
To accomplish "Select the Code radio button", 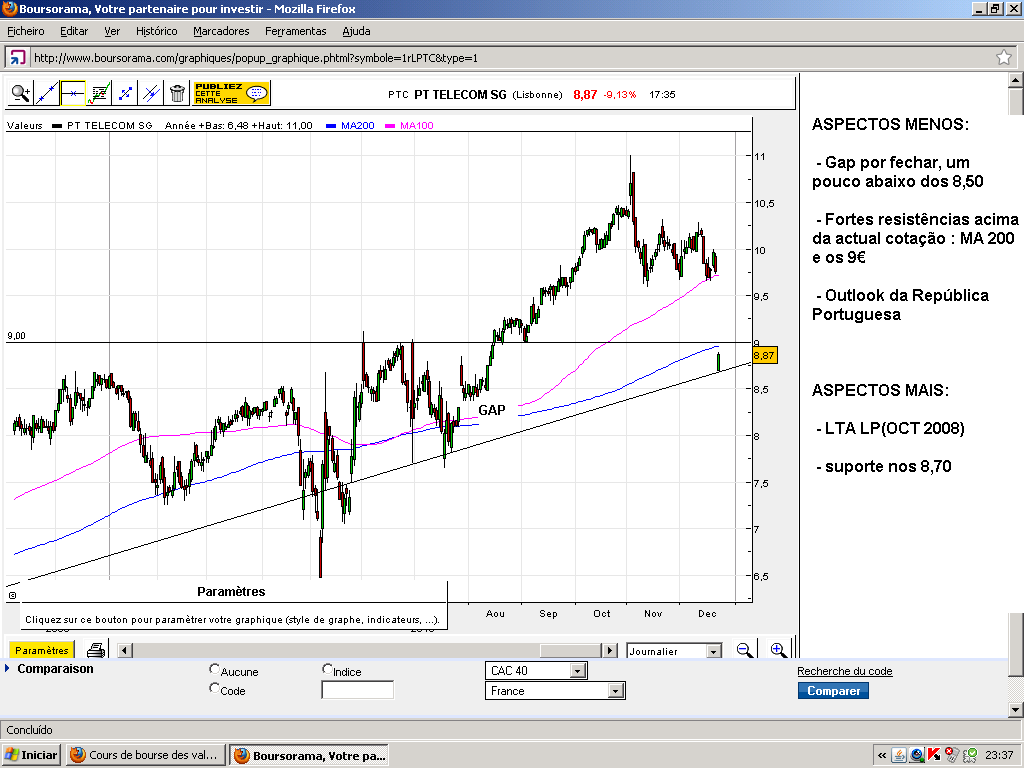I will pos(214,688).
